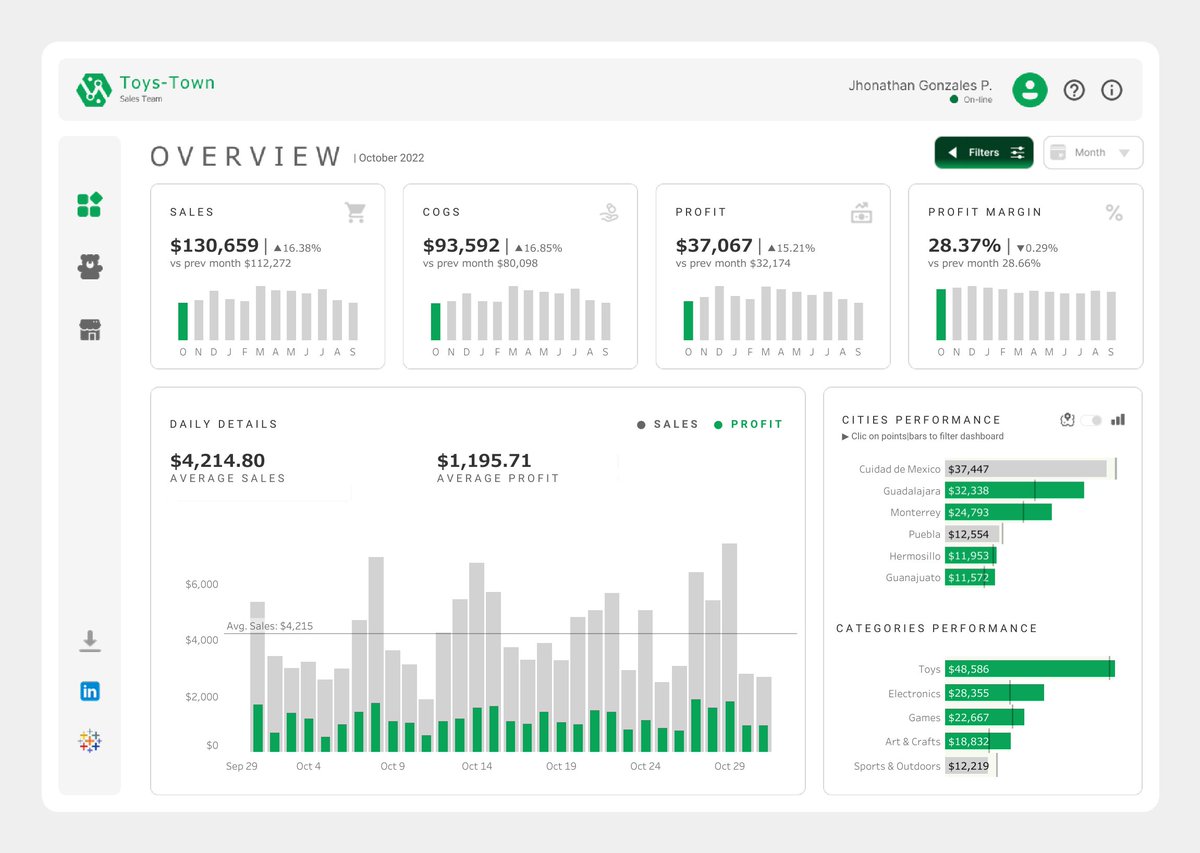Screen dimensions: 1200x853
Task: Open the store icon in sidebar
Action: [90, 330]
